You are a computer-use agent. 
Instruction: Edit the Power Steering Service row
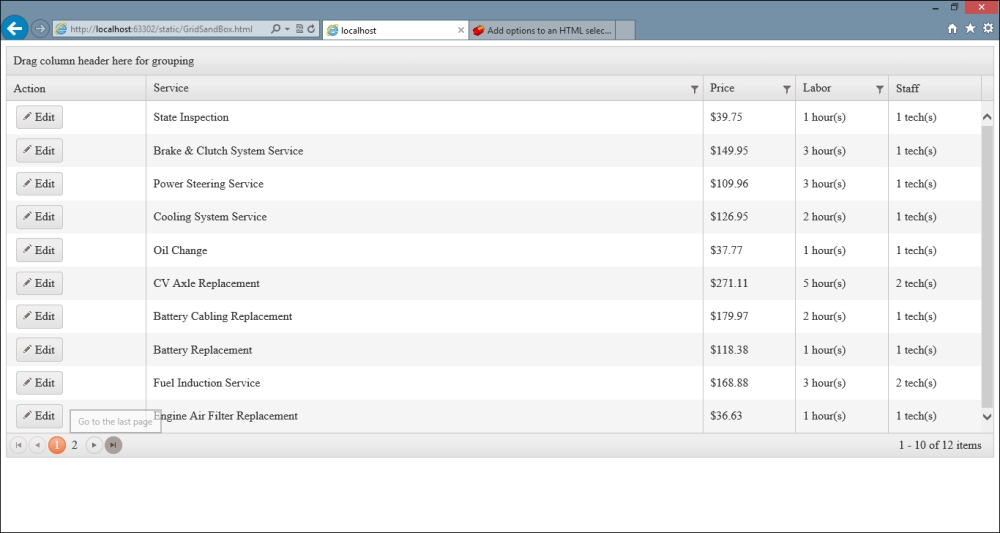click(40, 184)
